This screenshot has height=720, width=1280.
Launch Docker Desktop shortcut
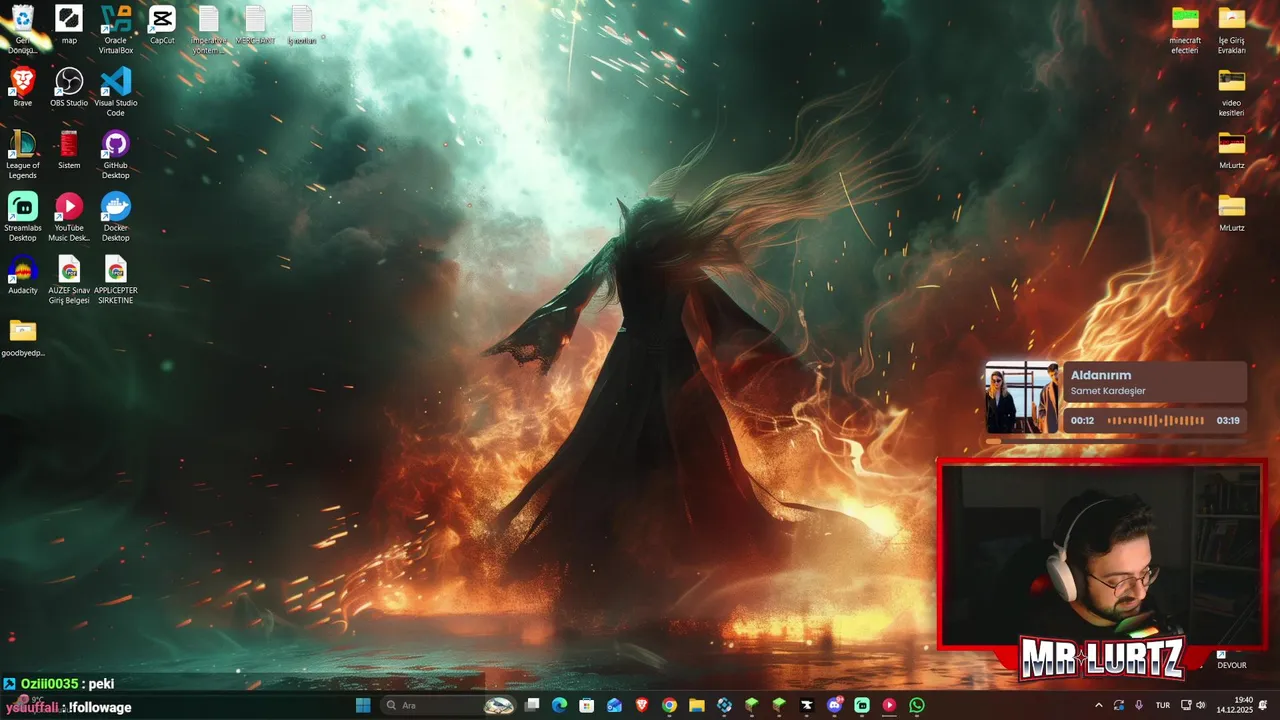[116, 217]
